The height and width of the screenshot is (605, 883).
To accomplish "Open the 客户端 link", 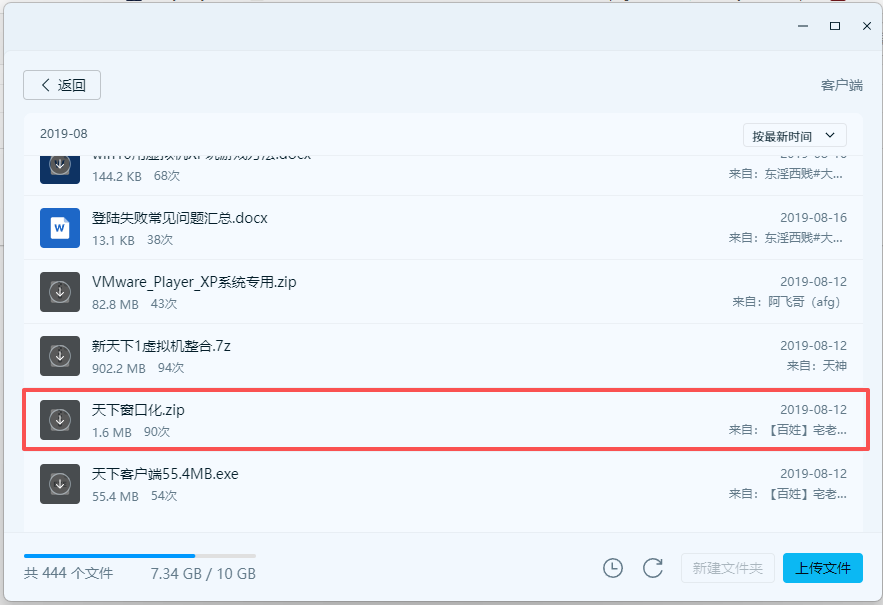I will 841,86.
